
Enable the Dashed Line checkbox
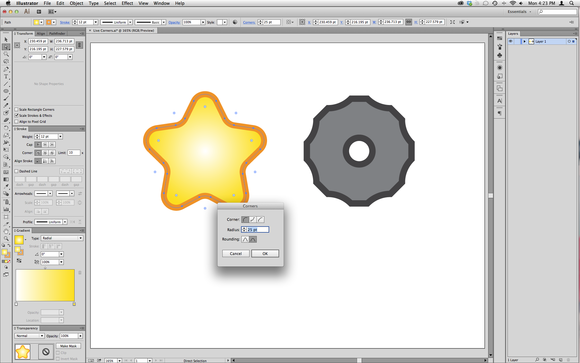(16, 171)
